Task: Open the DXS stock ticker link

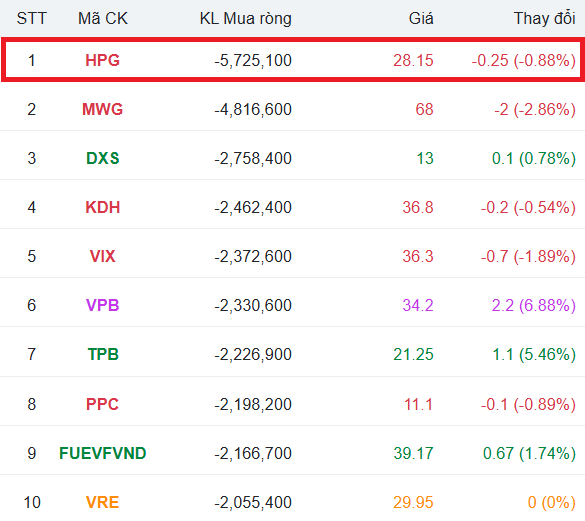Action: click(103, 158)
